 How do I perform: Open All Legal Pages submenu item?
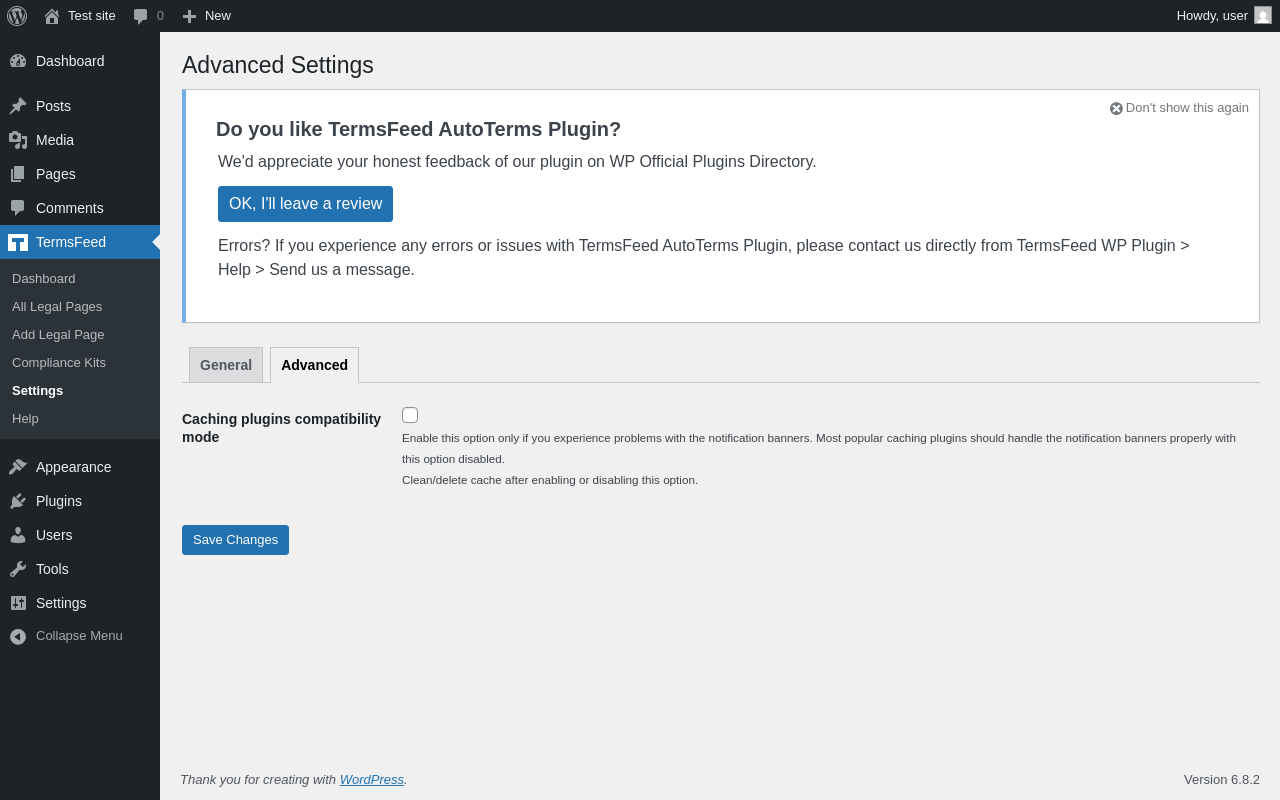(x=57, y=307)
